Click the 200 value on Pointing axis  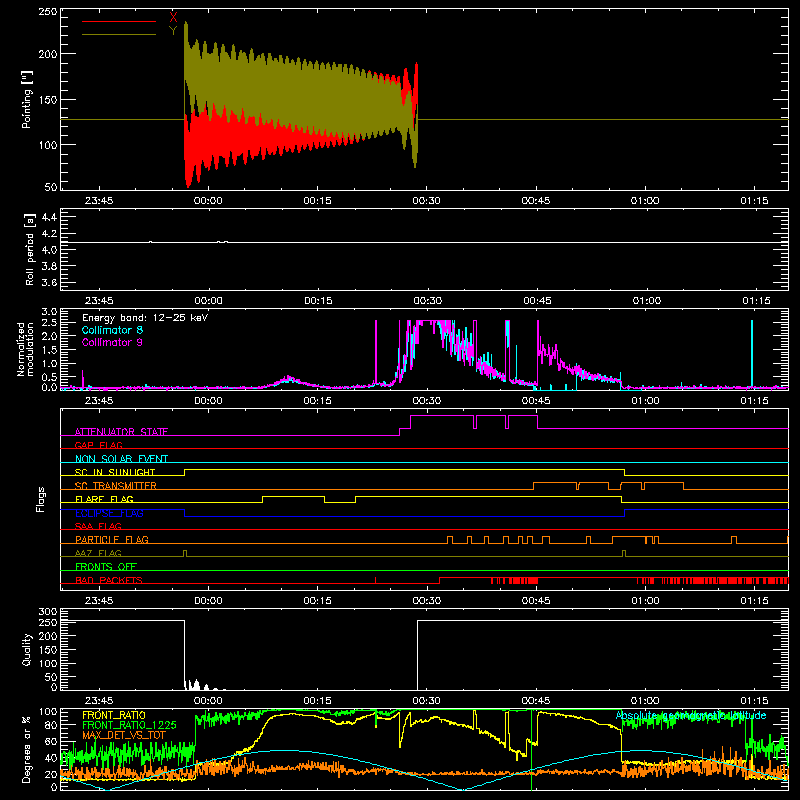coord(48,54)
